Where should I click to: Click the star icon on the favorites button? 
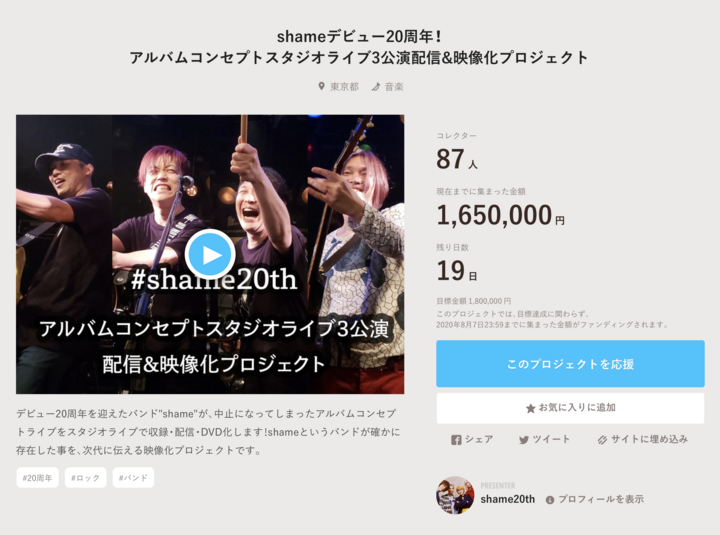pyautogui.click(x=530, y=408)
